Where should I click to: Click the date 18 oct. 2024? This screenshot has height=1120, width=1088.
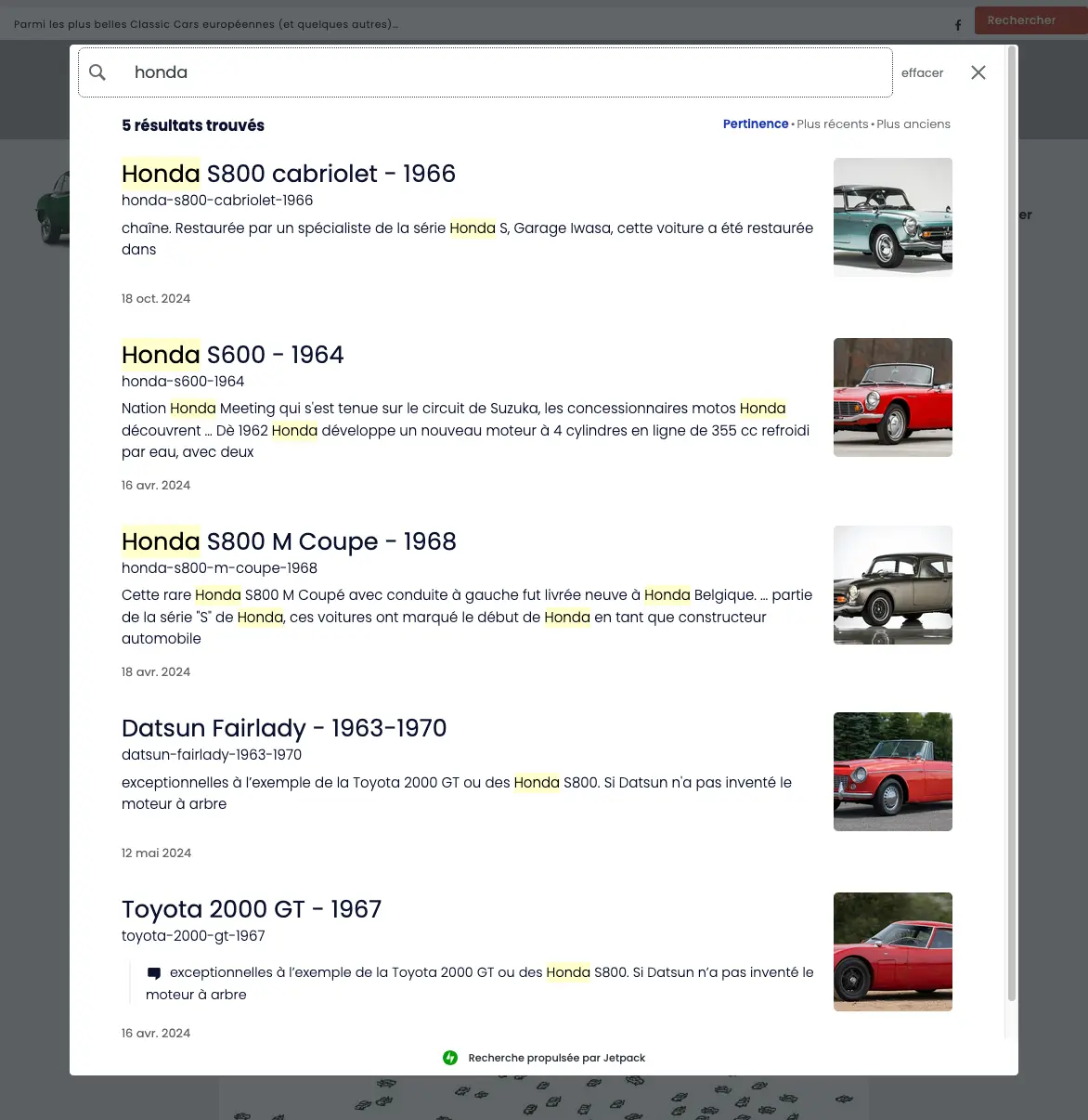tap(156, 299)
